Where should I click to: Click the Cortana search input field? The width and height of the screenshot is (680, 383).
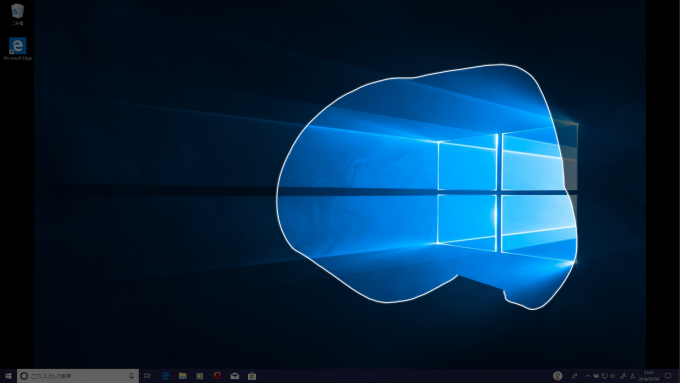click(x=78, y=376)
